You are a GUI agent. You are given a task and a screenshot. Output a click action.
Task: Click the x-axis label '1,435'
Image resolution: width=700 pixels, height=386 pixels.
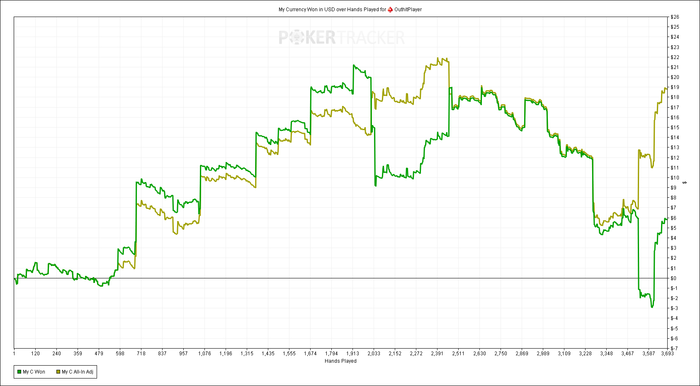pyautogui.click(x=268, y=353)
